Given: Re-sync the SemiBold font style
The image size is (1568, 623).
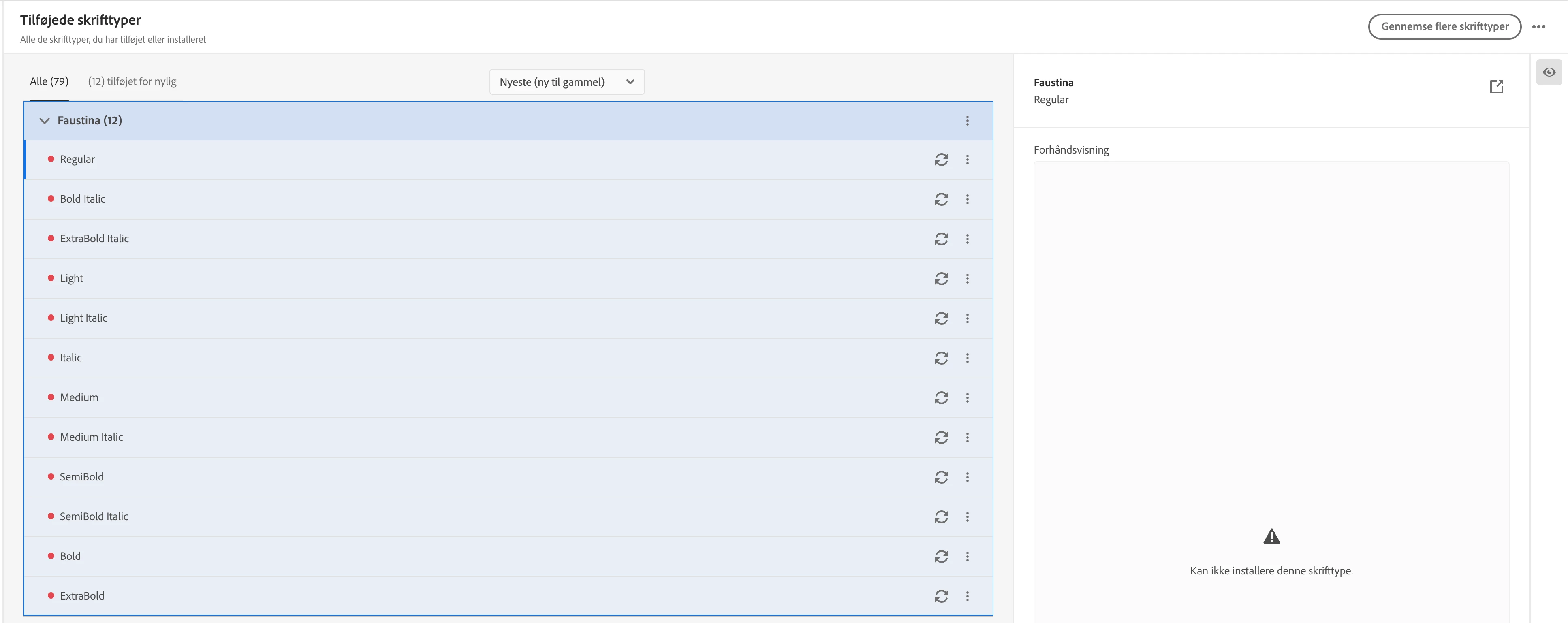Looking at the screenshot, I should (x=941, y=477).
